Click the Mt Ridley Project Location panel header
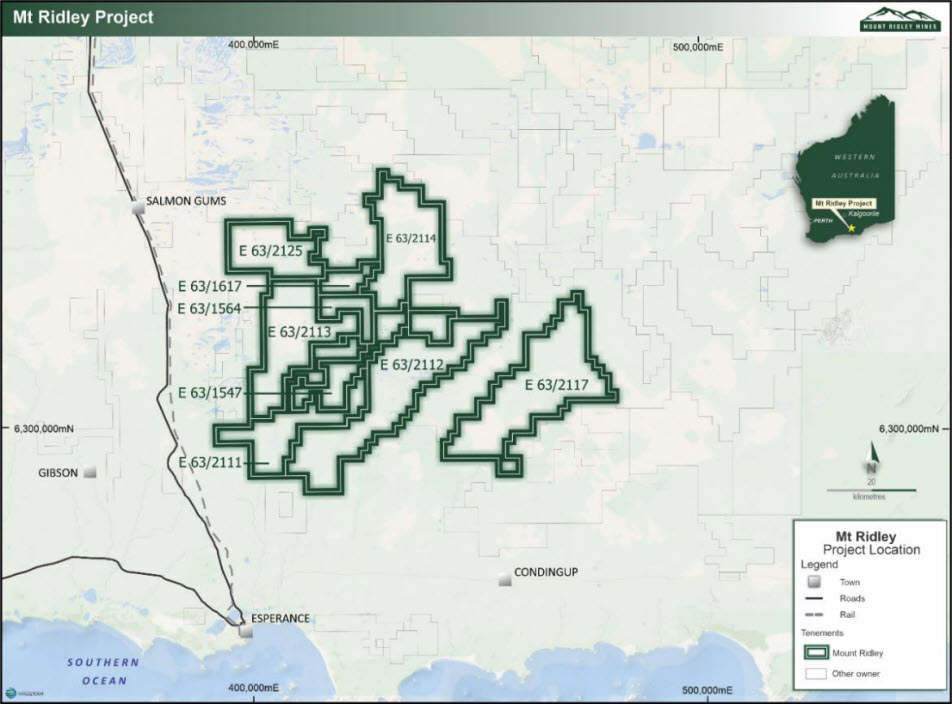The image size is (952, 704). [870, 543]
